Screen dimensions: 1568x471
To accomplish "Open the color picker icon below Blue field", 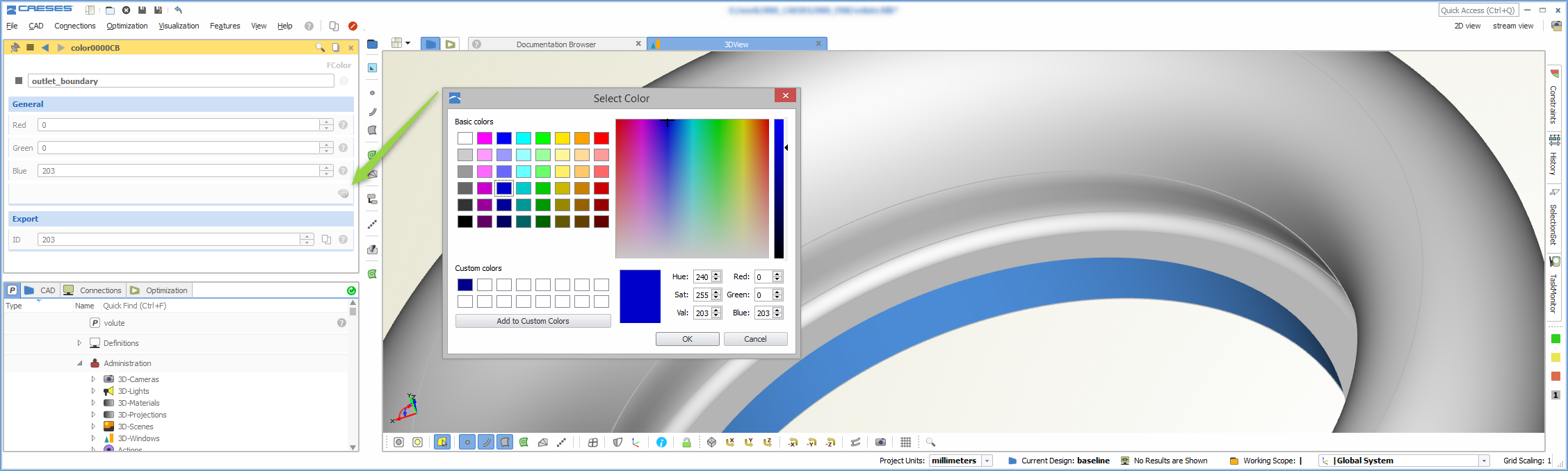I will pyautogui.click(x=343, y=193).
